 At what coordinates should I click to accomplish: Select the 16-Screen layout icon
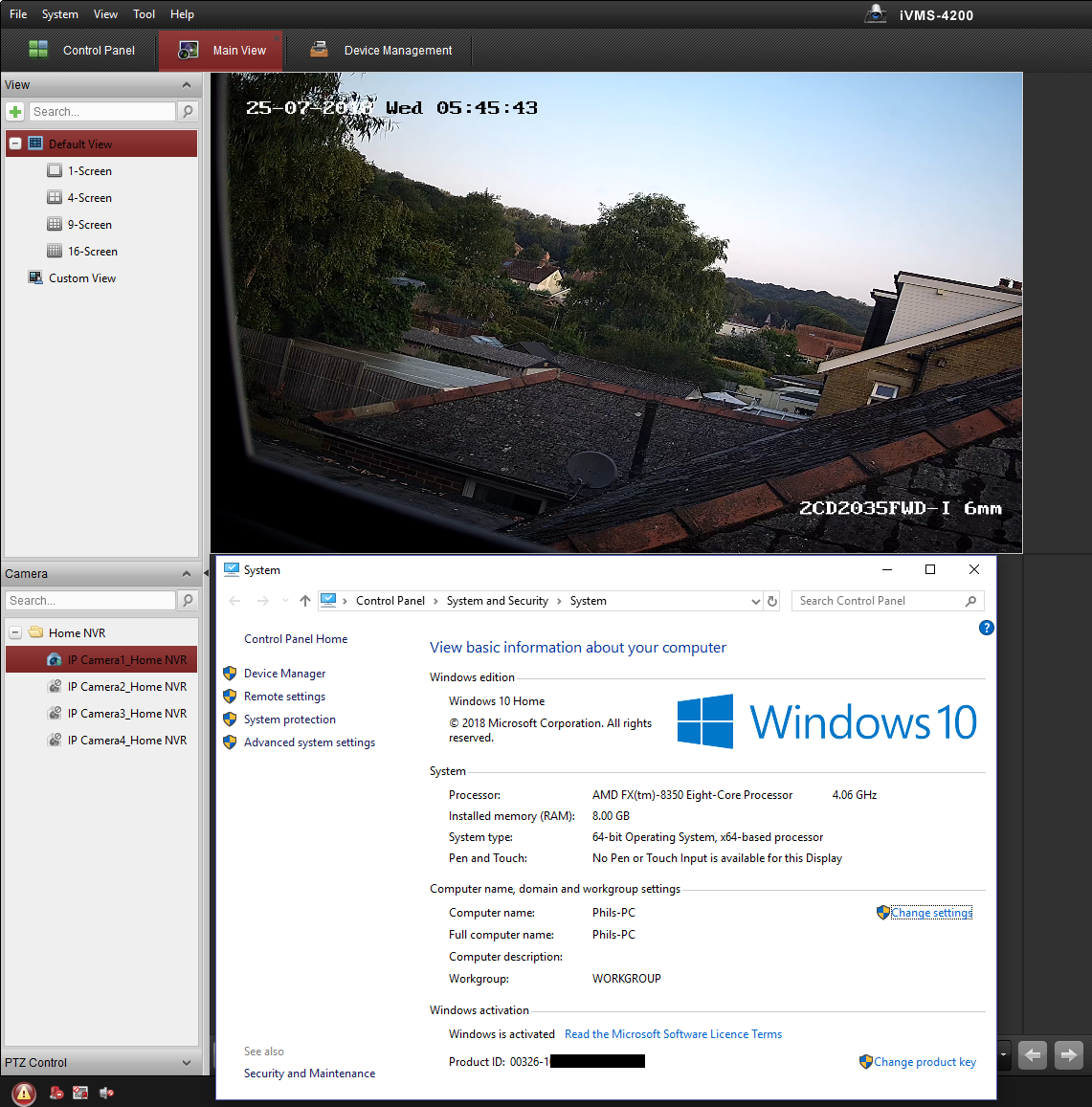55,252
